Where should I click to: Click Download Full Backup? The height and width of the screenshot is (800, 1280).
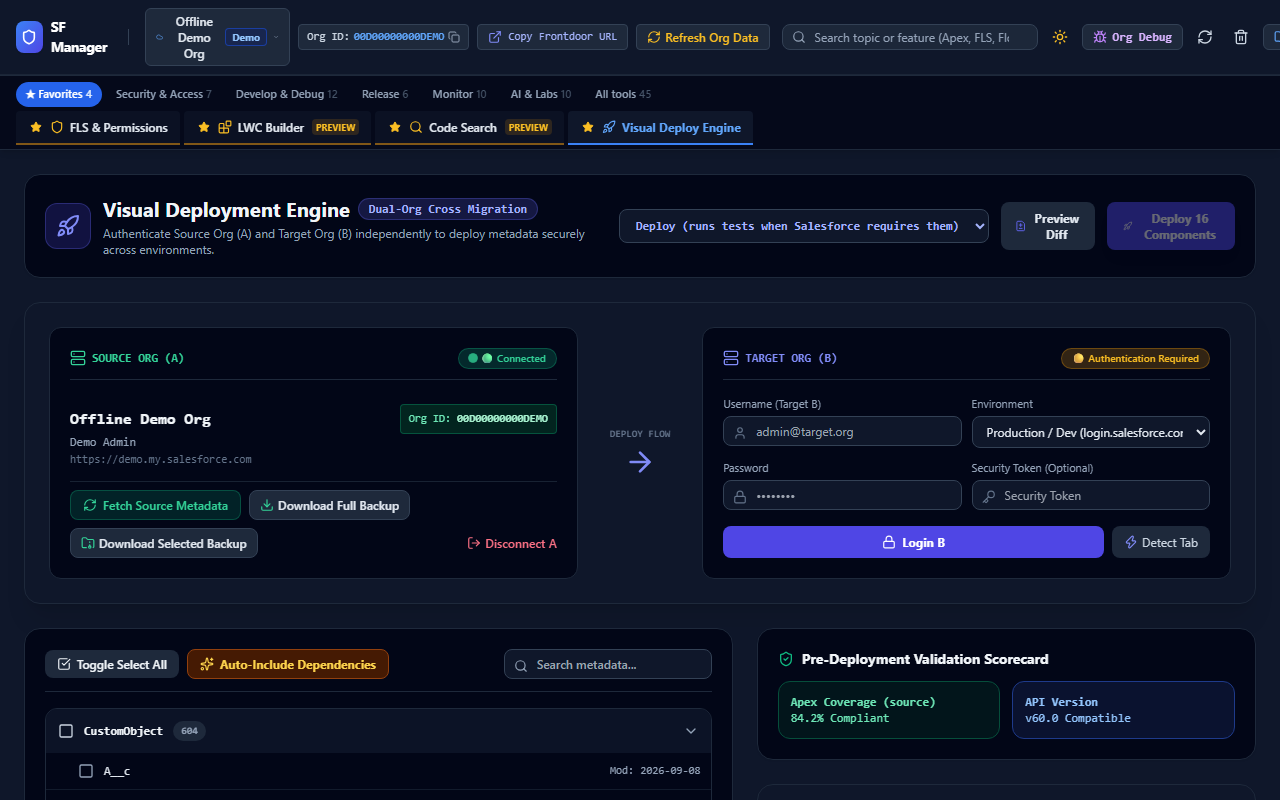tap(329, 505)
